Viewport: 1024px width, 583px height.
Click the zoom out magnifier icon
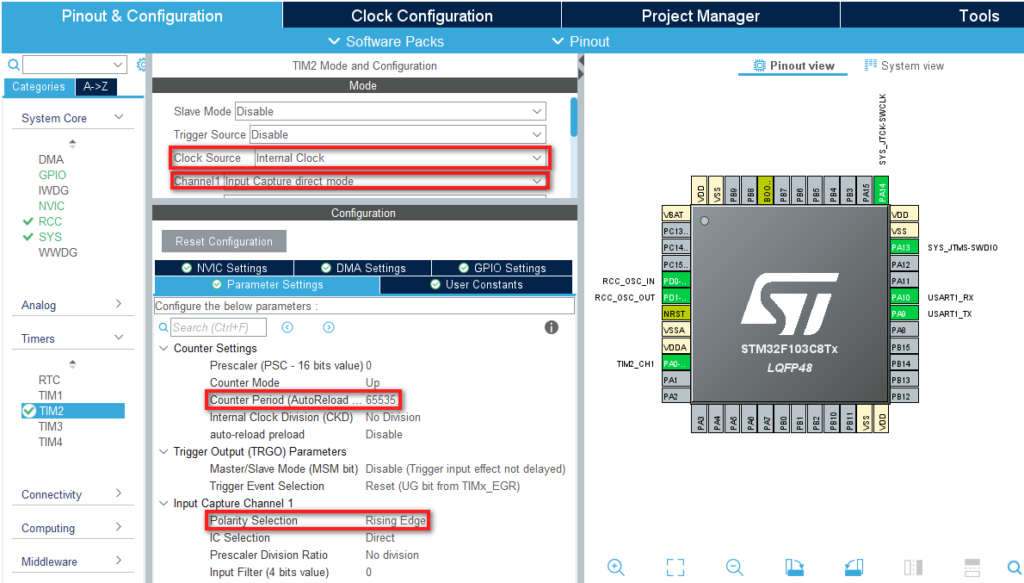735,567
